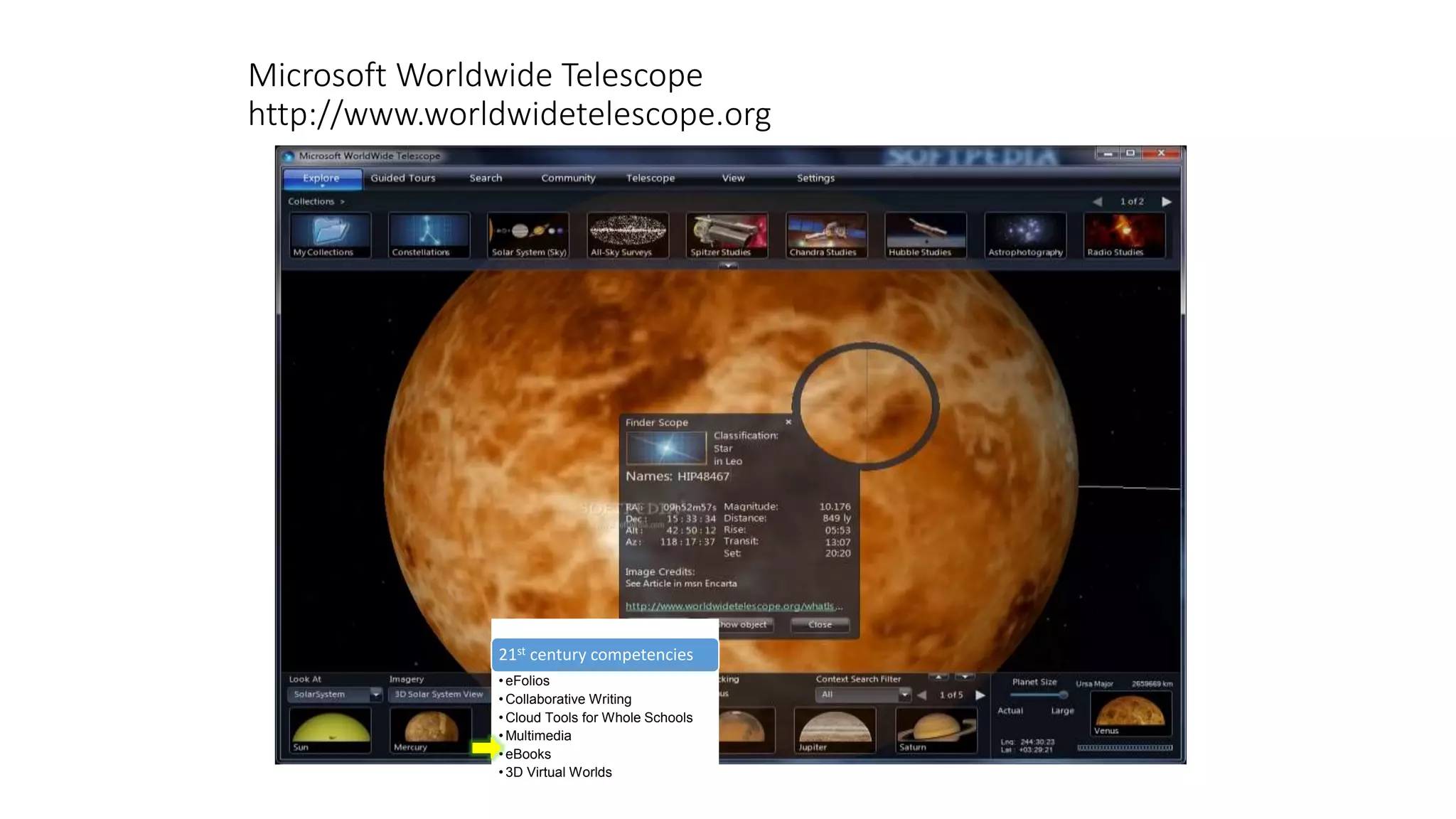Open the Community tab
This screenshot has width=1456, height=819.
[568, 178]
